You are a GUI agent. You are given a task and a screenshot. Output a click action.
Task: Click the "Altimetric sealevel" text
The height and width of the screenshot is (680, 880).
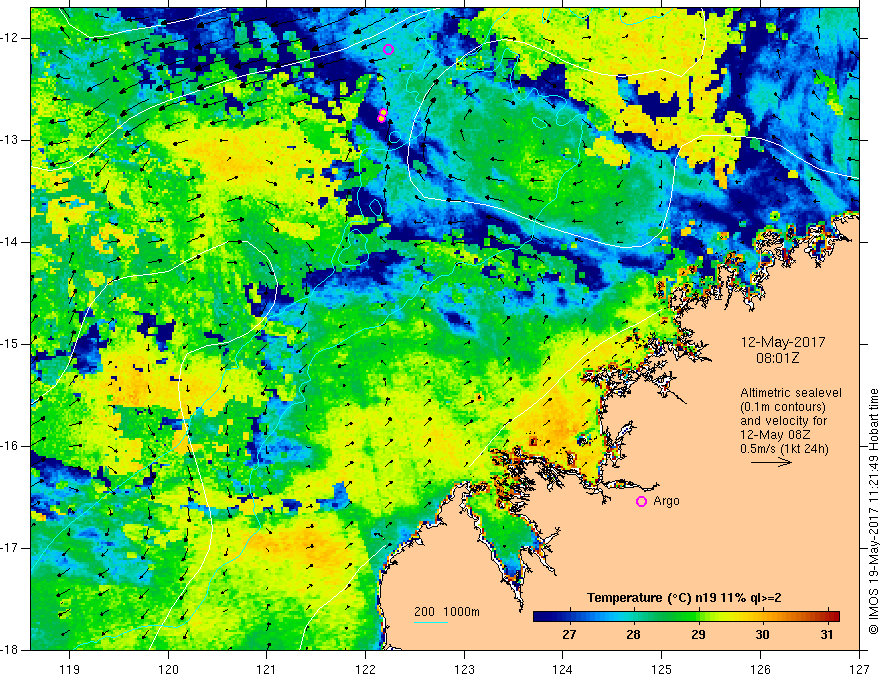[791, 393]
